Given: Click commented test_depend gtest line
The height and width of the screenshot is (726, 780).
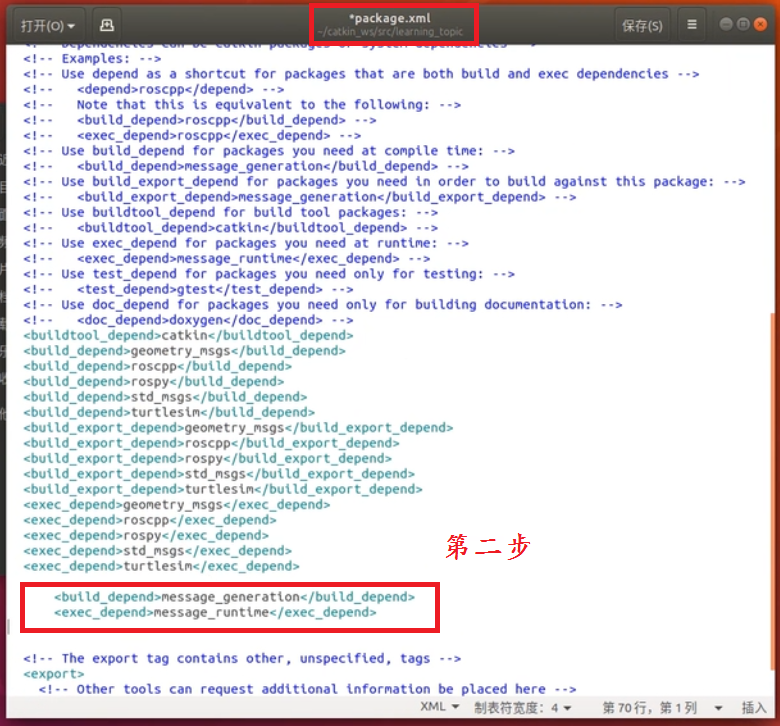Looking at the screenshot, I should pos(188,290).
